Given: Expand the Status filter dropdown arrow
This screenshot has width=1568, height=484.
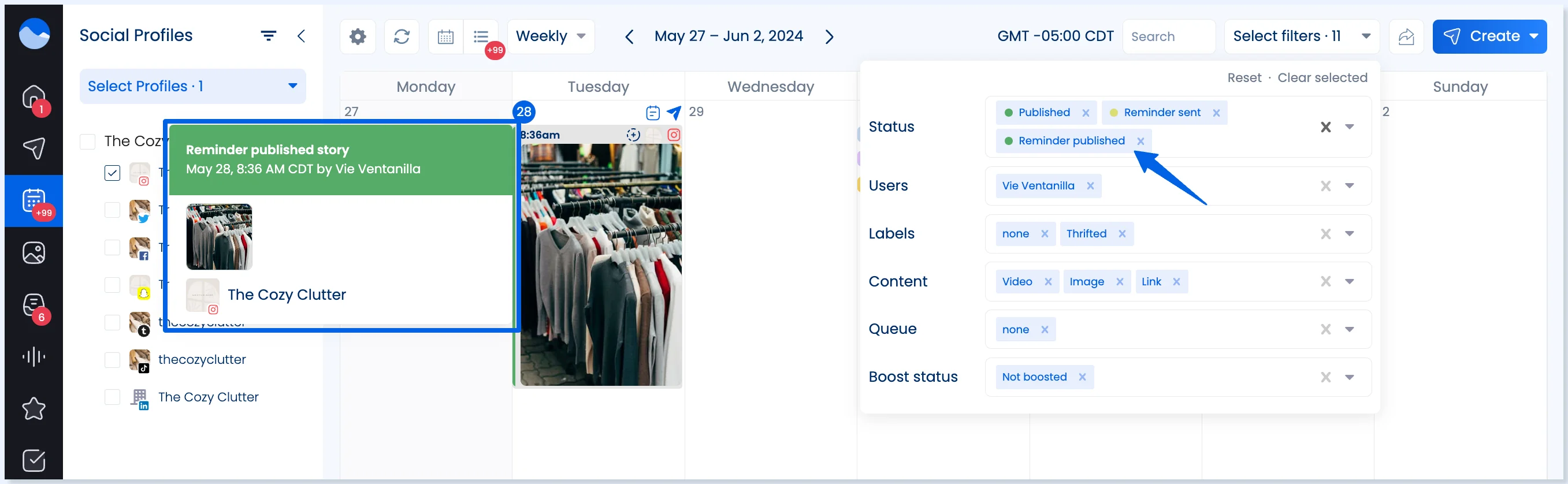Looking at the screenshot, I should pos(1350,126).
